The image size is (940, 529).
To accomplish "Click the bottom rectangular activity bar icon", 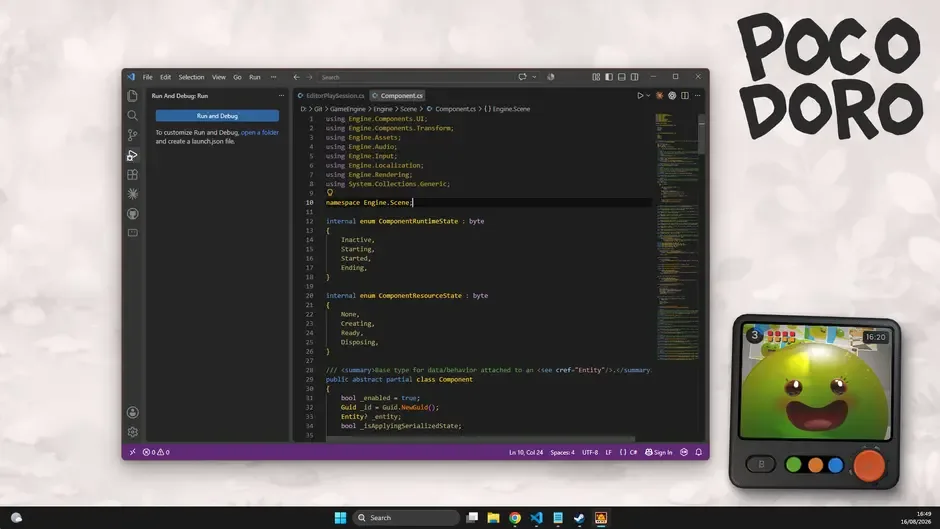I will [x=132, y=233].
